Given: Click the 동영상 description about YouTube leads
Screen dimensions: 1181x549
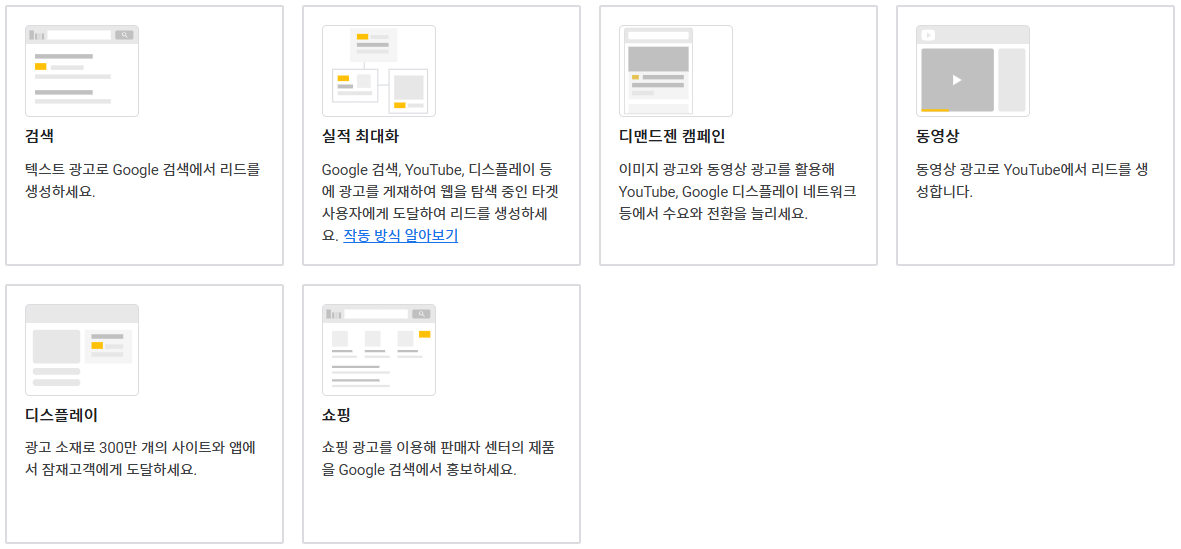Looking at the screenshot, I should 1032,180.
